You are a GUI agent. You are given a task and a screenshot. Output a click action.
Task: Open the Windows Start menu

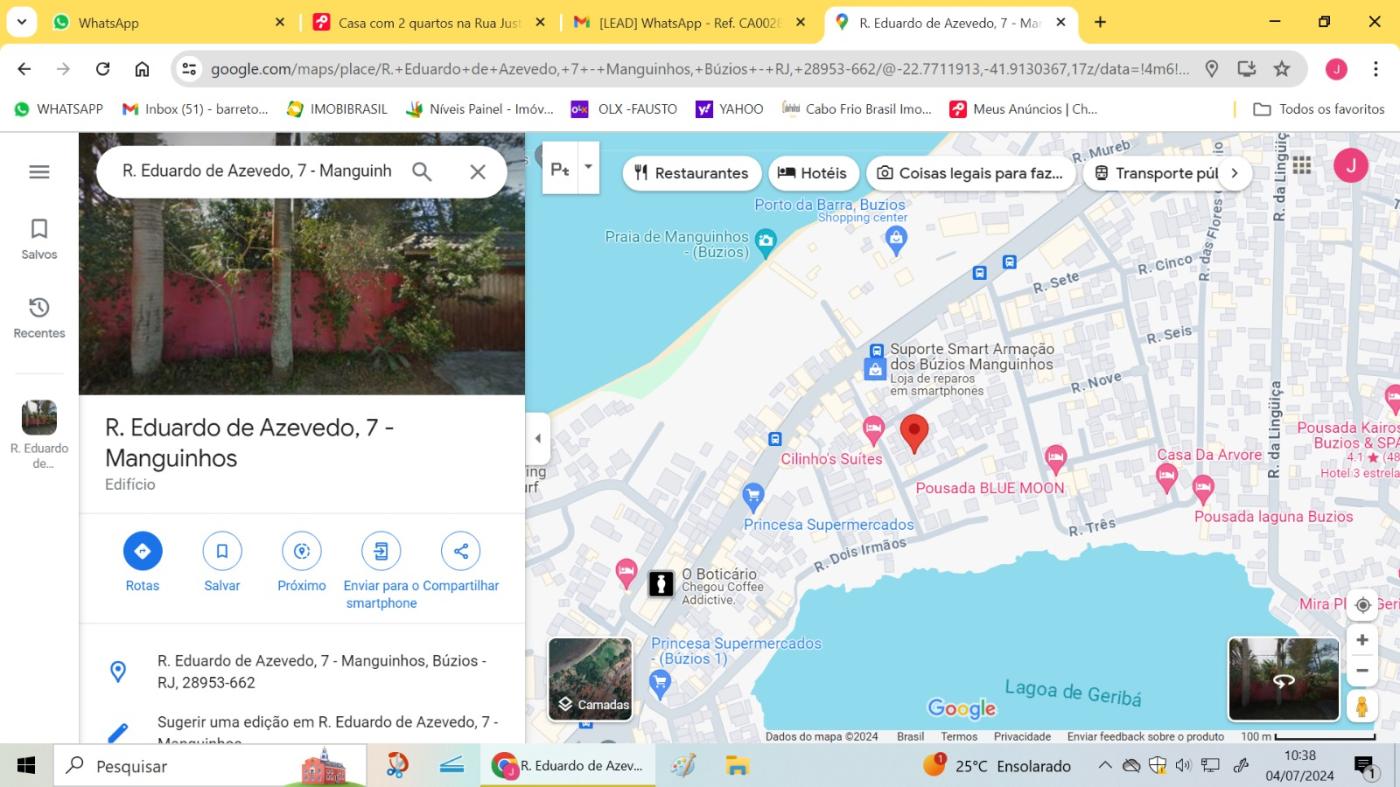tap(26, 766)
